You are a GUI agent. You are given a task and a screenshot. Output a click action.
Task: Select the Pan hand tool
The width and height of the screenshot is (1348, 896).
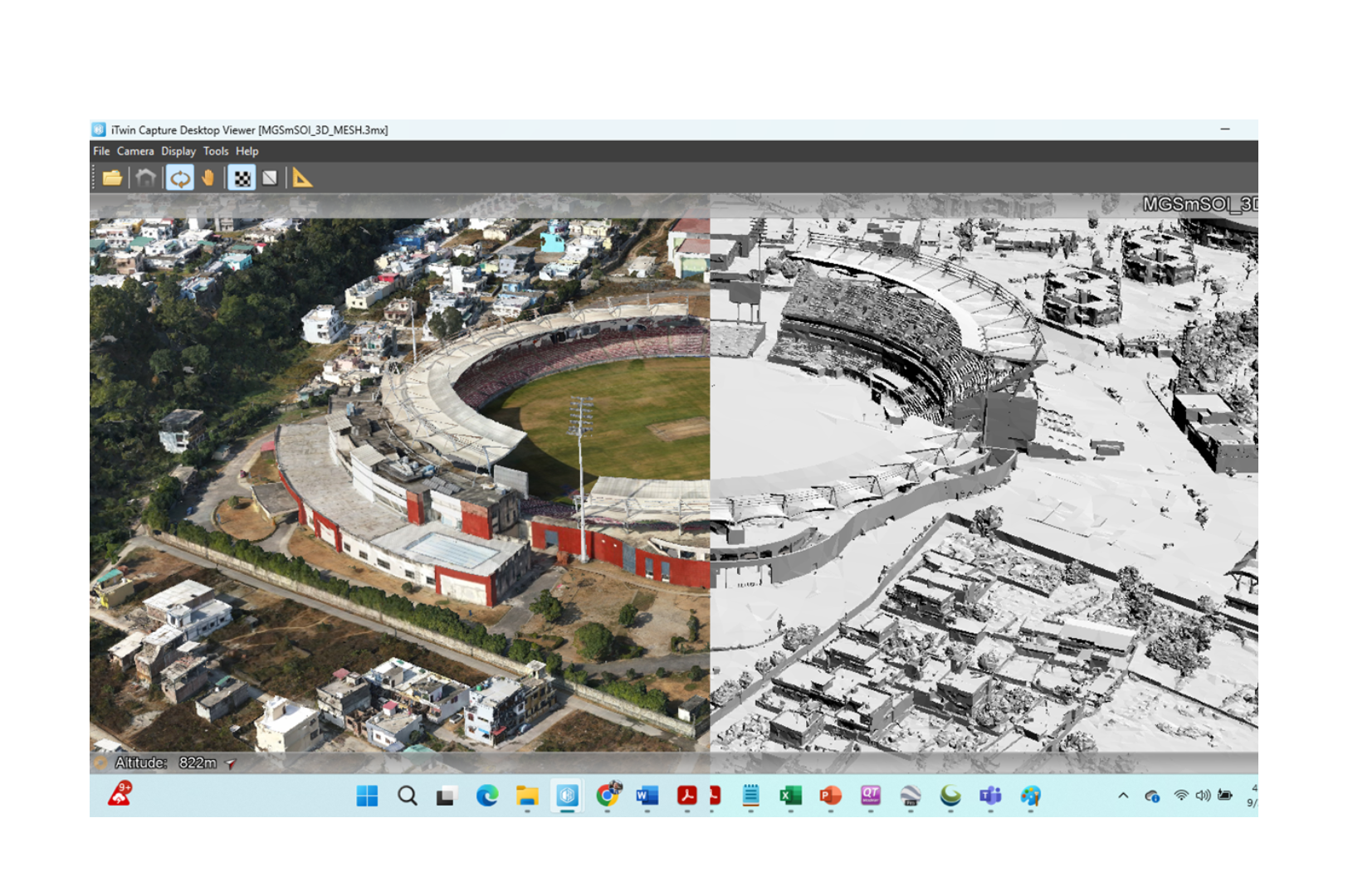coord(208,178)
